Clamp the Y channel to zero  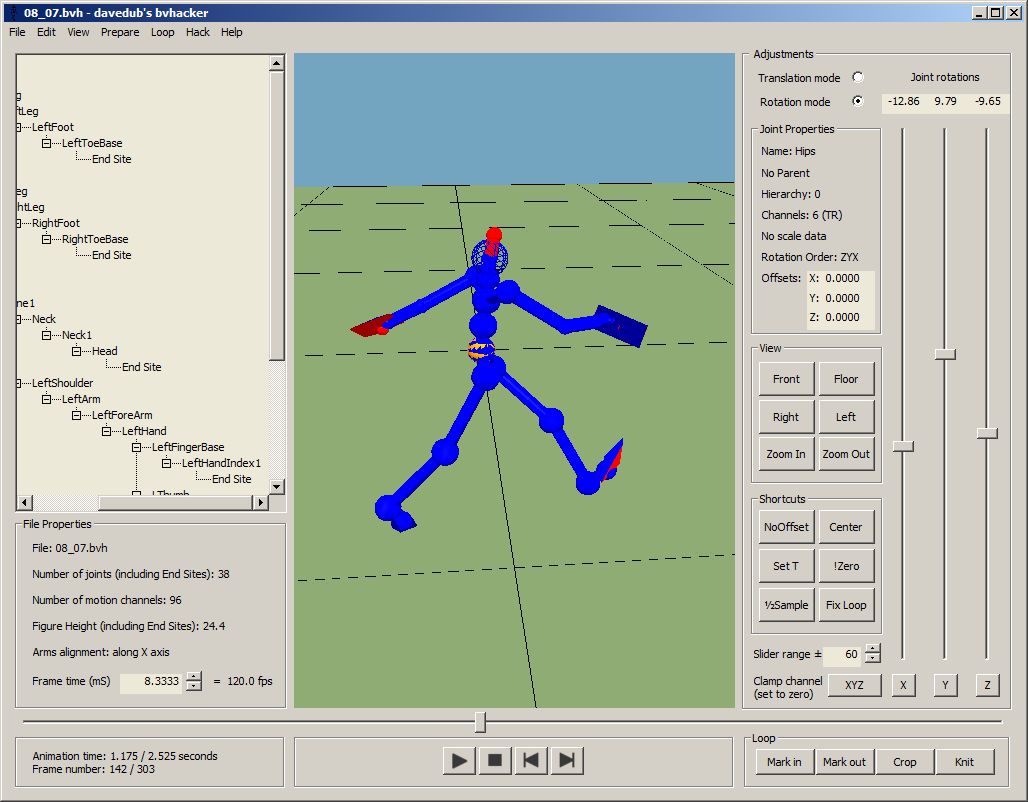click(945, 685)
